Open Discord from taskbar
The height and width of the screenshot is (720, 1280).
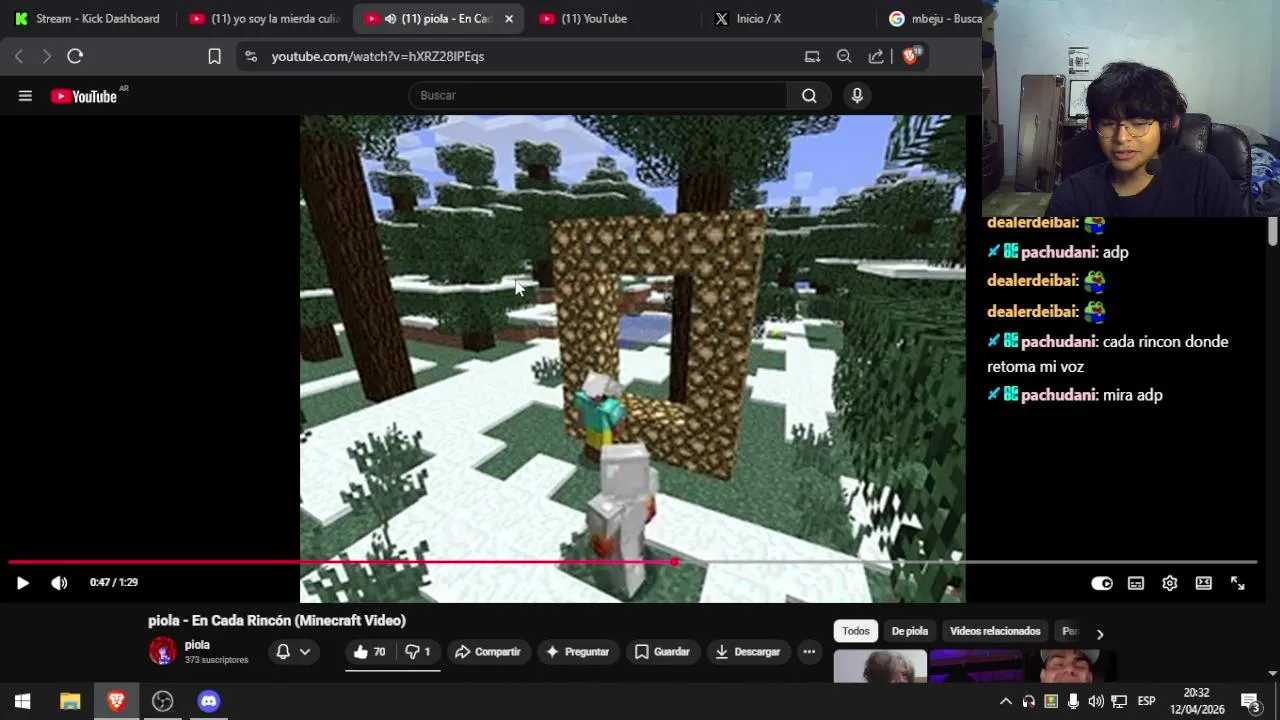[x=208, y=701]
